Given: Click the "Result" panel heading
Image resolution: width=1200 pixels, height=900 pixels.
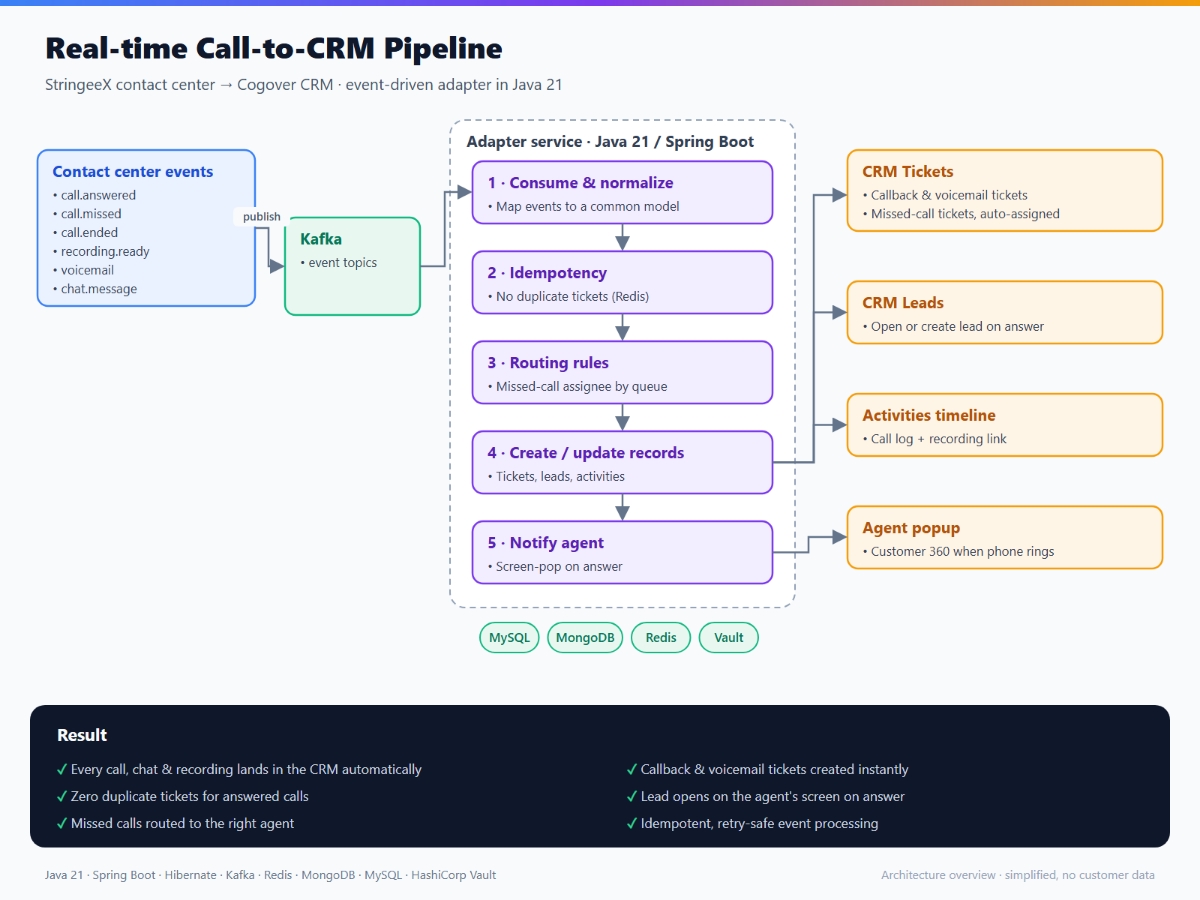Looking at the screenshot, I should tap(82, 735).
